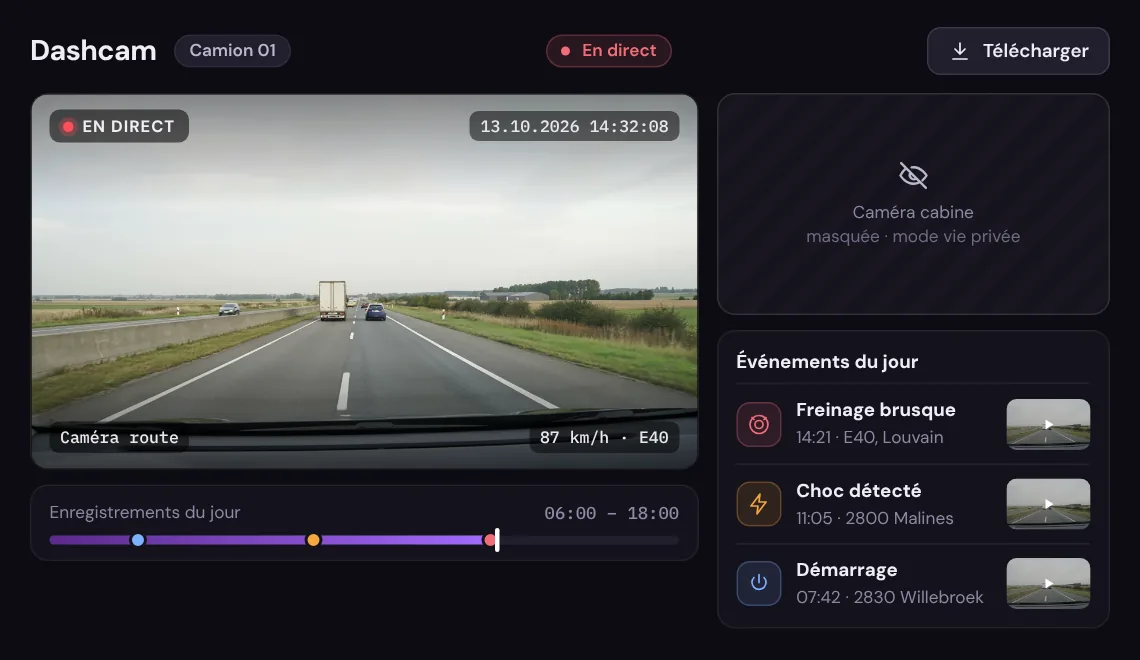Click the Choc détecté lightning icon

point(758,504)
